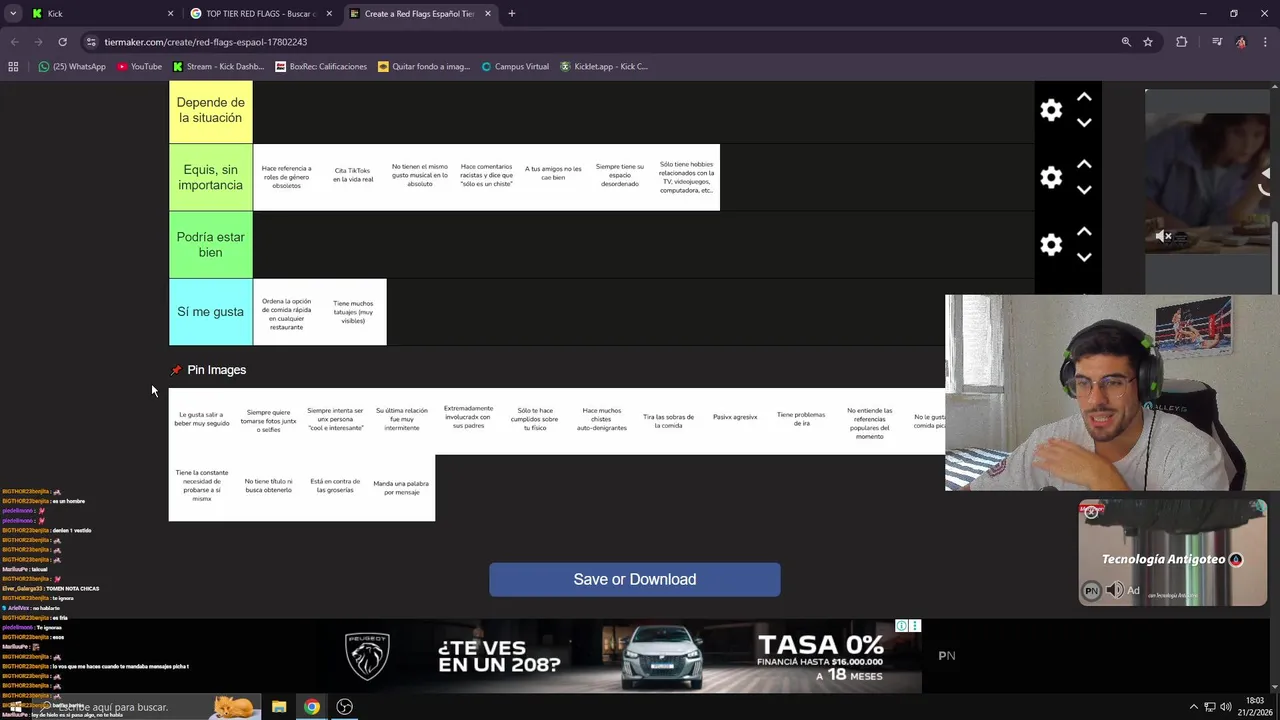Image resolution: width=1280 pixels, height=720 pixels.
Task: Pick the 'Está en contra de las groserías' card
Action: click(x=335, y=488)
